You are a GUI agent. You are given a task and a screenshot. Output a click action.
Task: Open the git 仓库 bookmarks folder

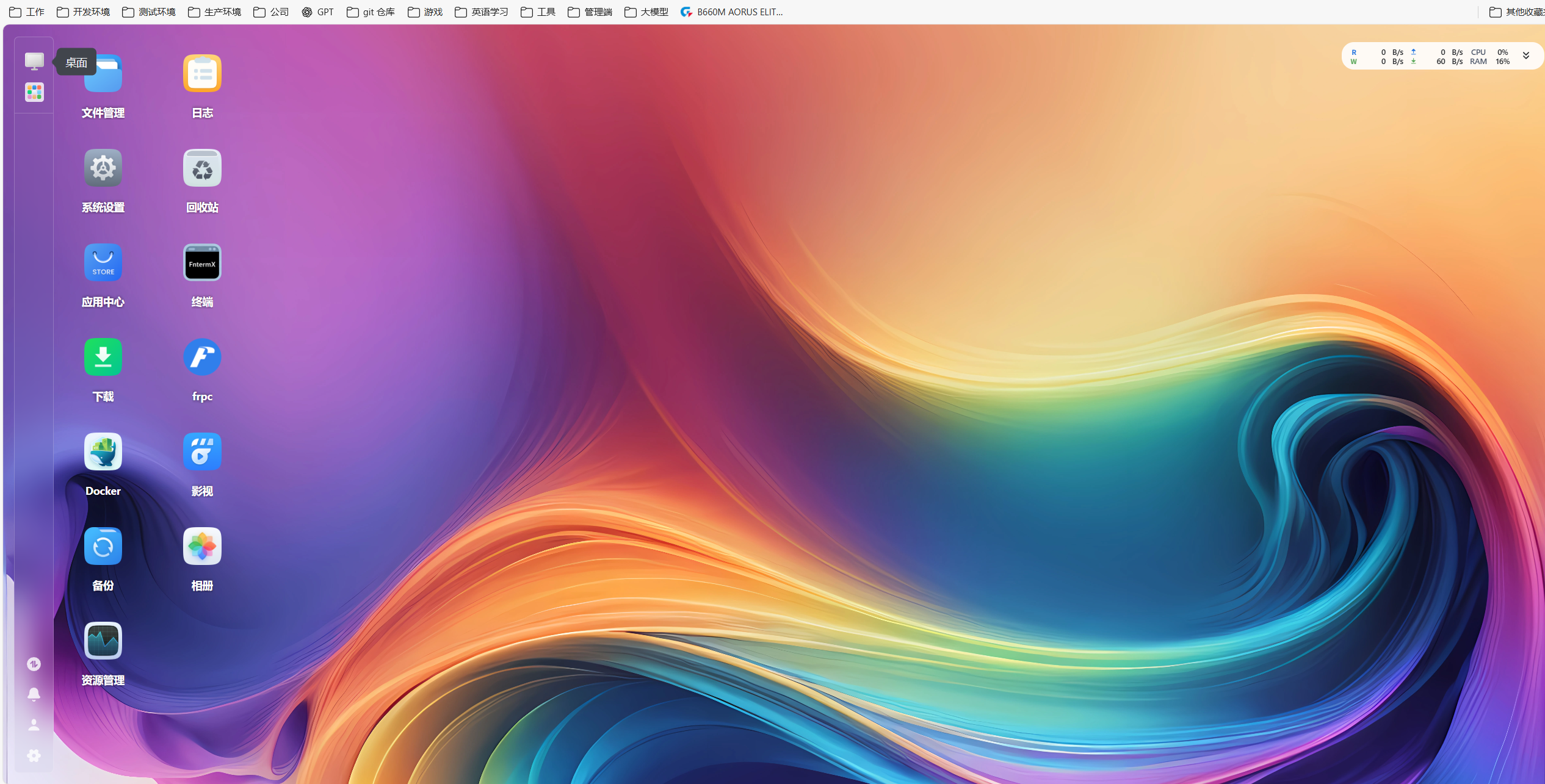(x=371, y=12)
